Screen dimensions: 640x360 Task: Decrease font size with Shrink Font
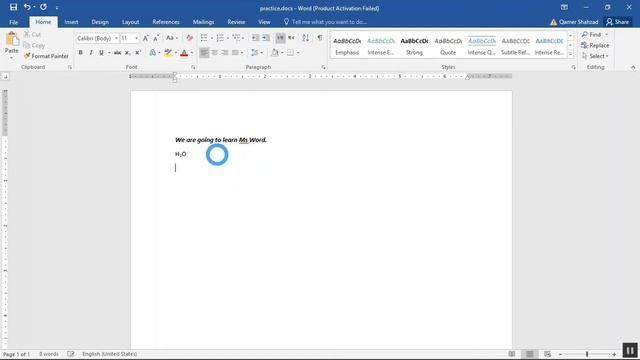(156, 38)
